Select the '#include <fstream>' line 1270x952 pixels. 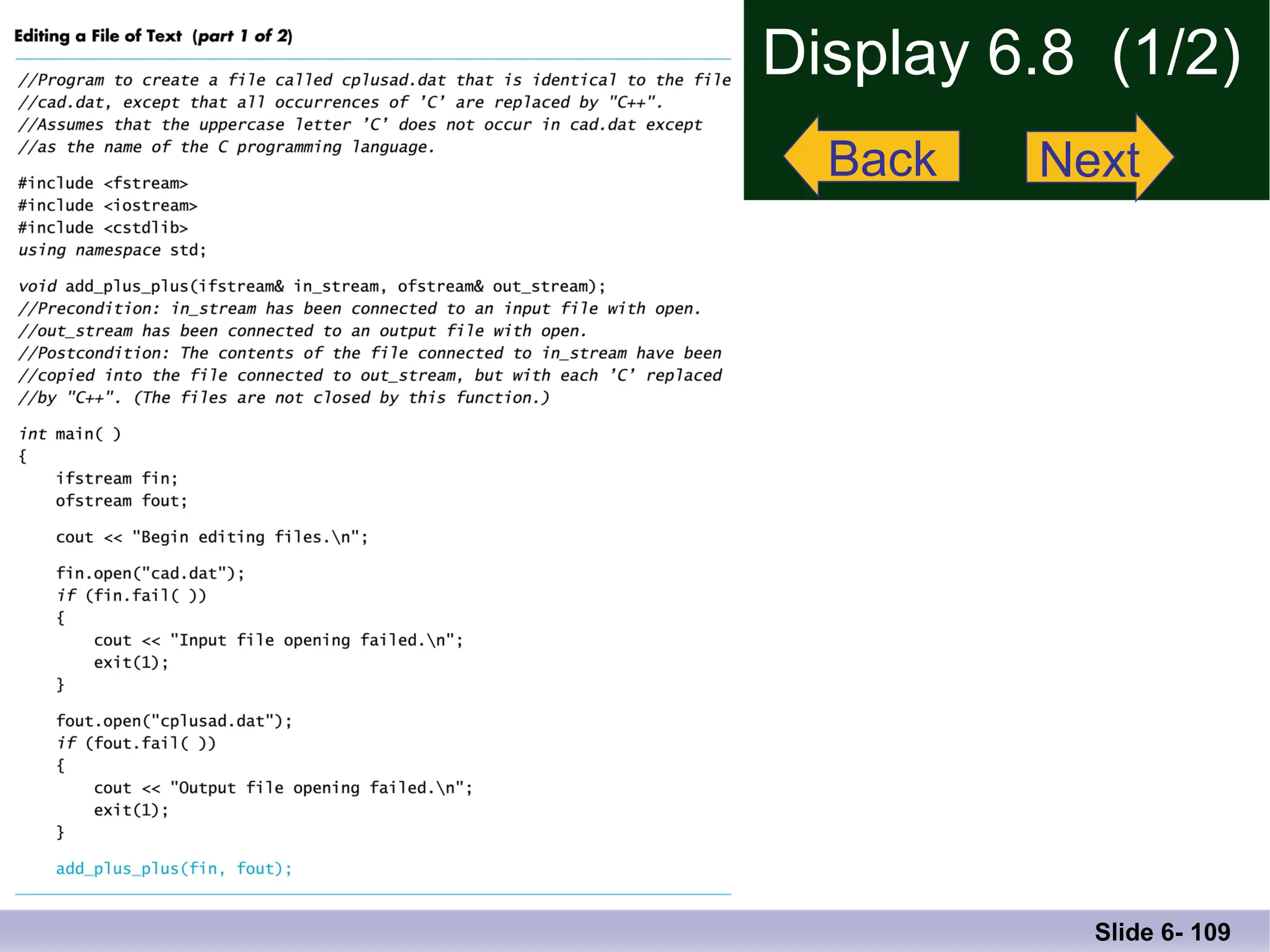pos(103,183)
